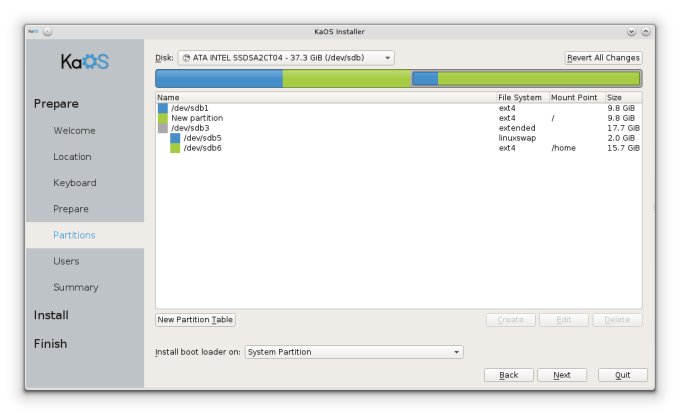Screen dimensions: 680x415
Task: Click the blue color marker of /dev/sdb1
Action: pyautogui.click(x=163, y=108)
